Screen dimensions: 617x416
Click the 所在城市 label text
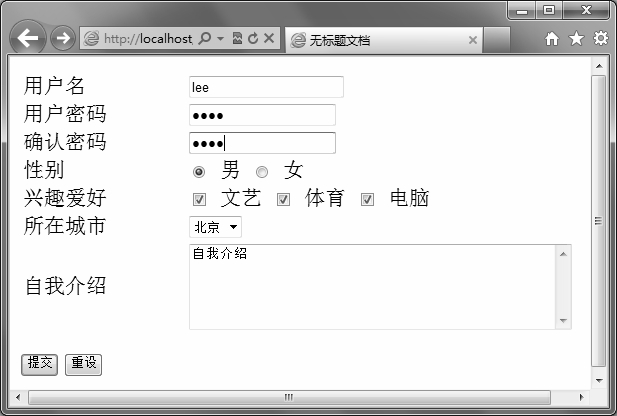point(65,226)
